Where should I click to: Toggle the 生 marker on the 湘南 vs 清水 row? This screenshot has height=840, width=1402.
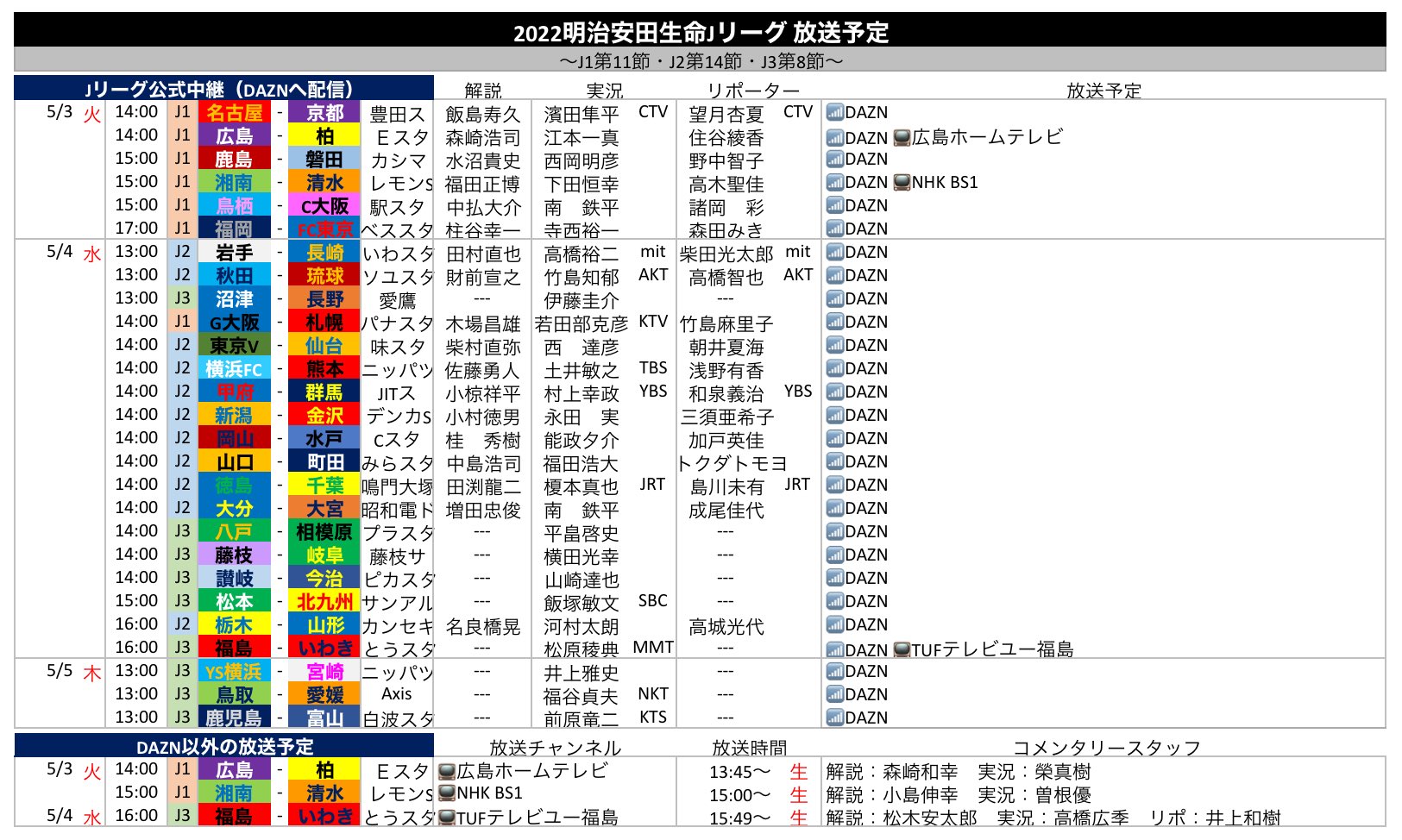[x=797, y=795]
